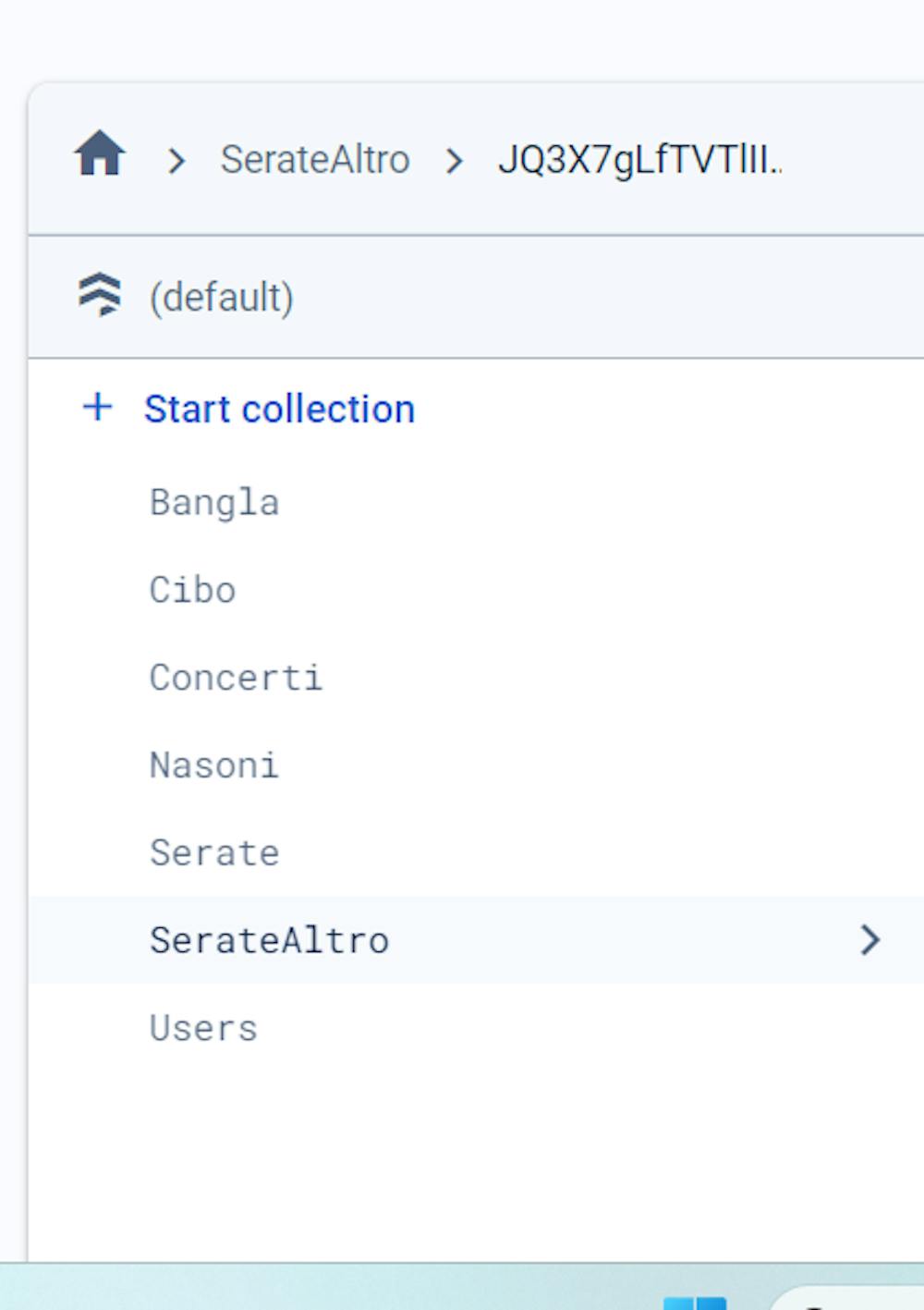Screen dimensions: 924x1310
Task: Open the Concerti collection
Action: click(237, 678)
